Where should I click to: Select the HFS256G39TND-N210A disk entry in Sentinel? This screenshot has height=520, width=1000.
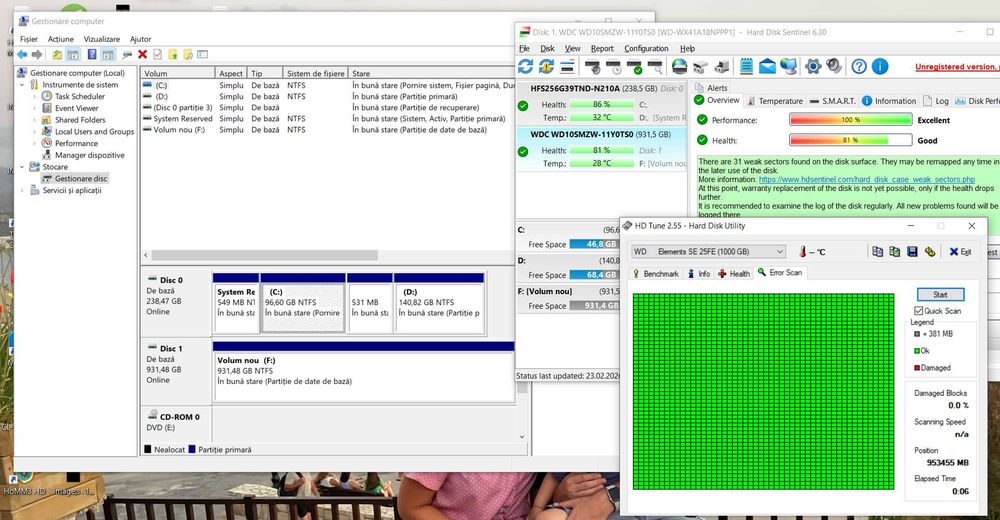point(601,104)
